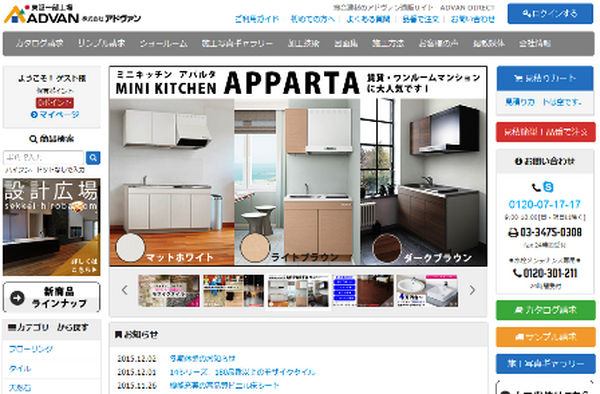
Task: Open the お問い合わせ link in header
Action: 473,19
